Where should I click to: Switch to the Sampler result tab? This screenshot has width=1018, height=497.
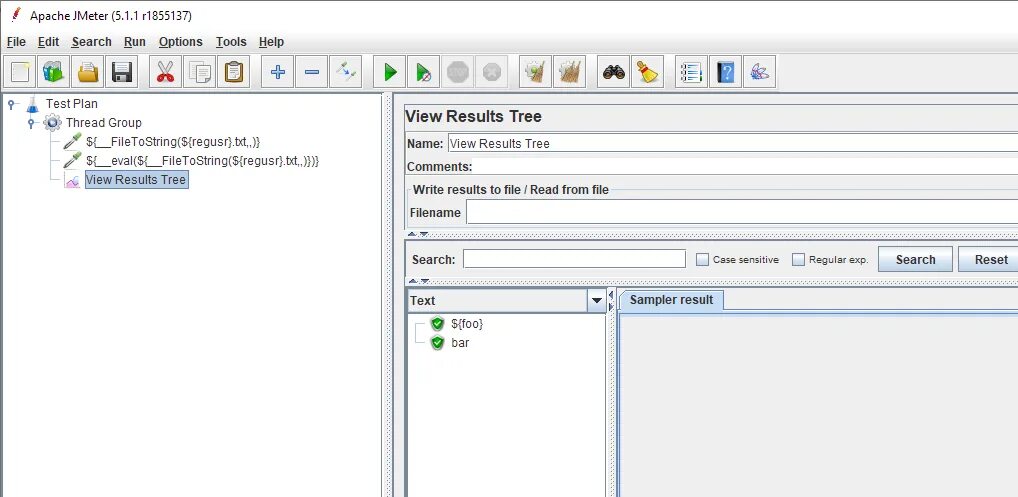[x=671, y=300]
